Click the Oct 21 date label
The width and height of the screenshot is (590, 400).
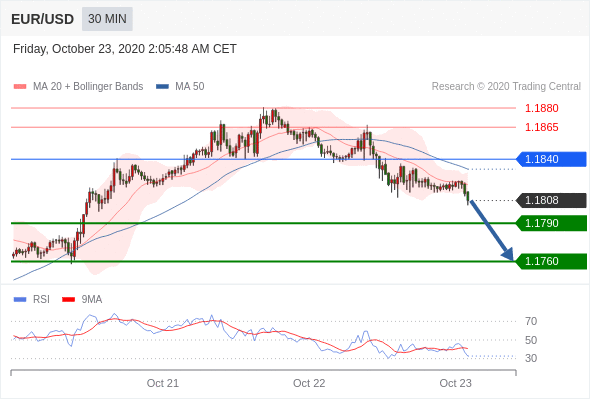(163, 383)
